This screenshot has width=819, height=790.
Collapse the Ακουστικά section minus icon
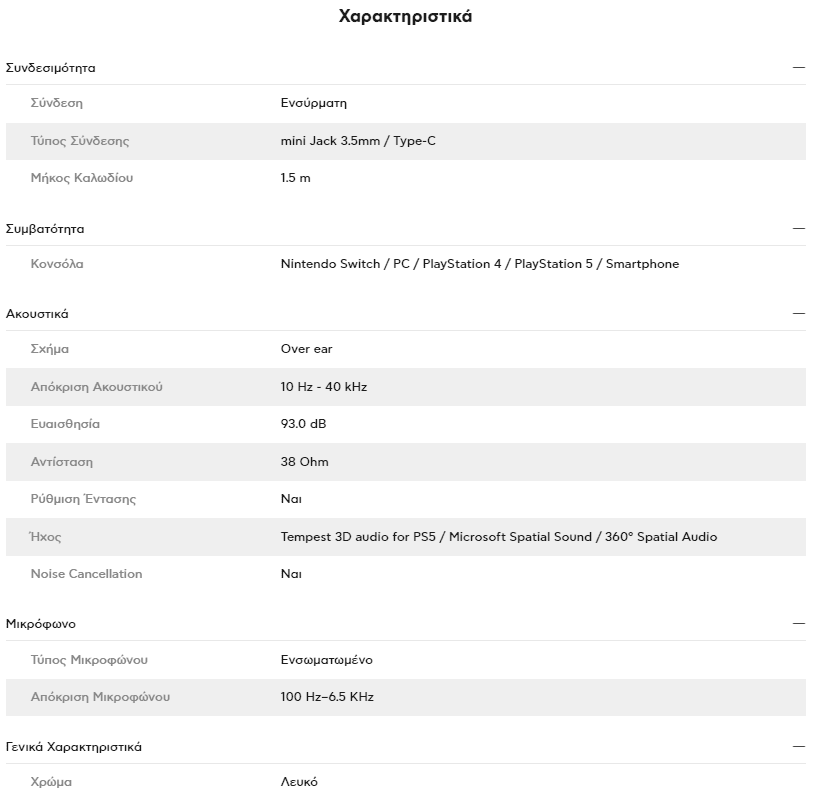(x=799, y=313)
